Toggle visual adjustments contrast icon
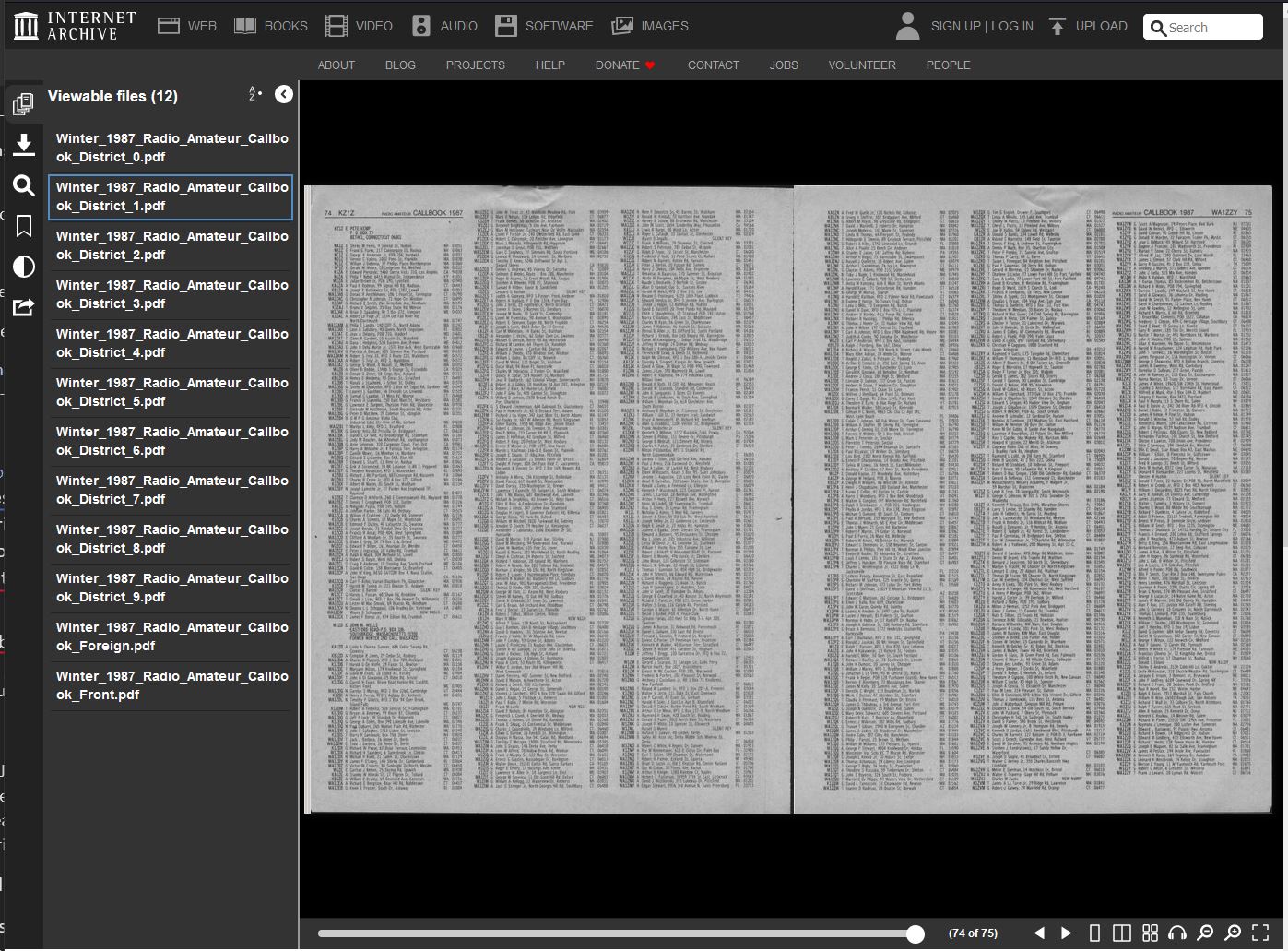The image size is (1288, 951). click(x=24, y=267)
